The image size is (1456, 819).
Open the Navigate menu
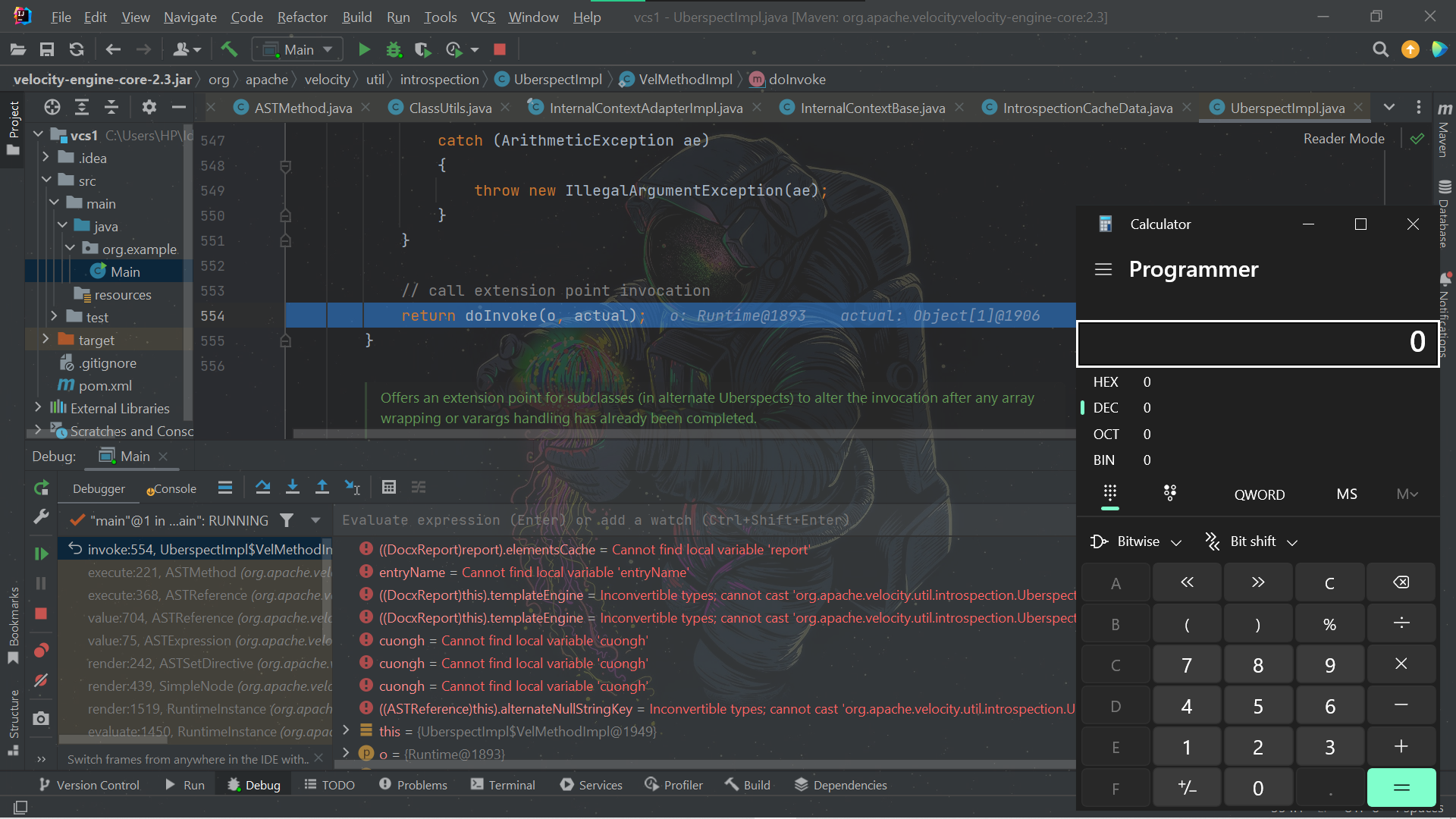190,17
